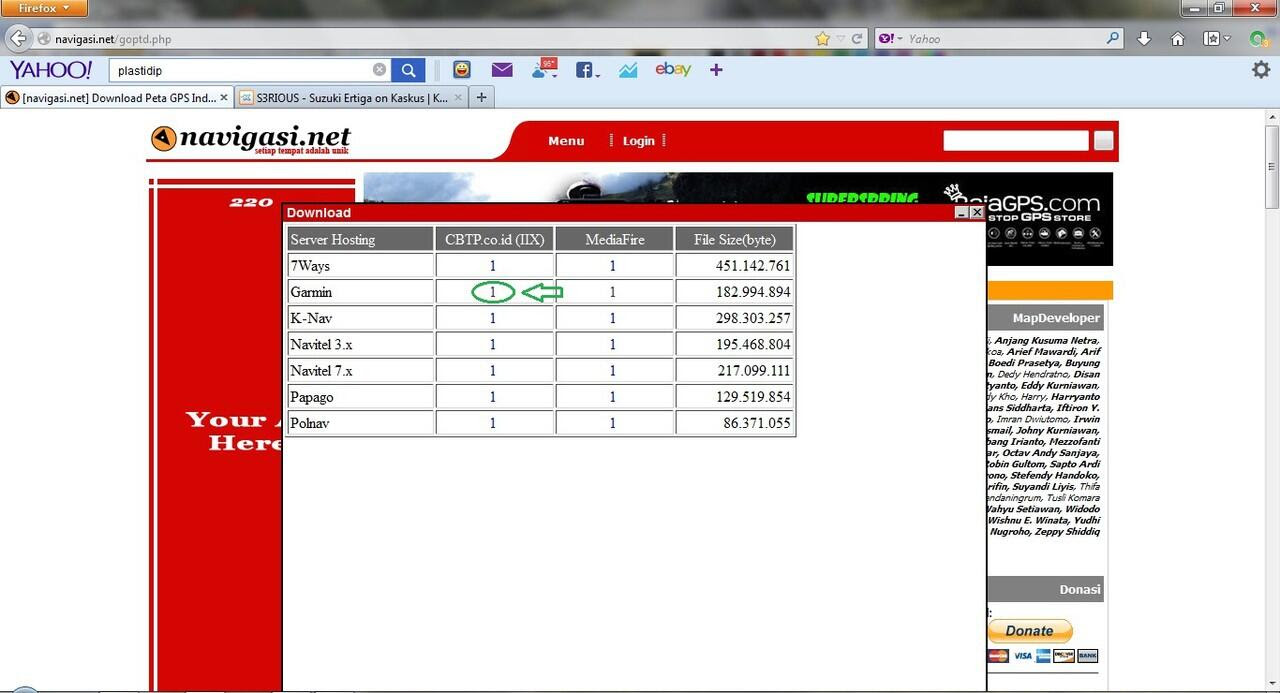Click the magnifier in Yahoo search bar
Screen dimensions: 1280x693
click(x=1113, y=39)
